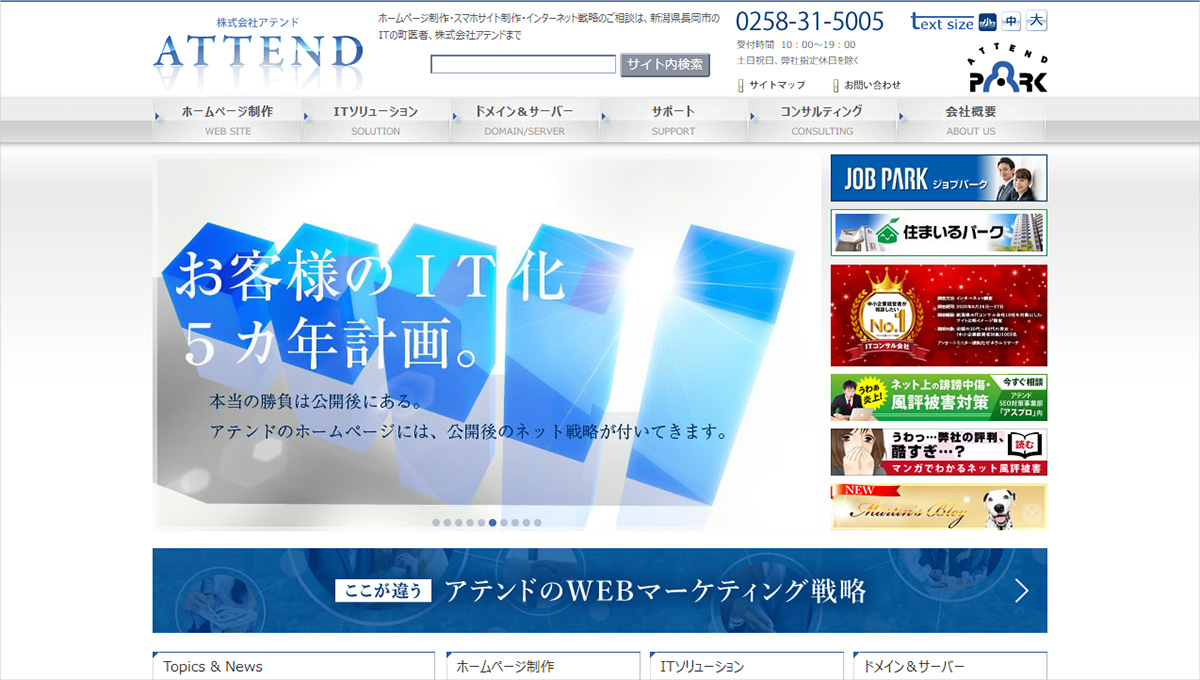
Task: Click the サイトマップ bullet icon
Action: coord(741,86)
